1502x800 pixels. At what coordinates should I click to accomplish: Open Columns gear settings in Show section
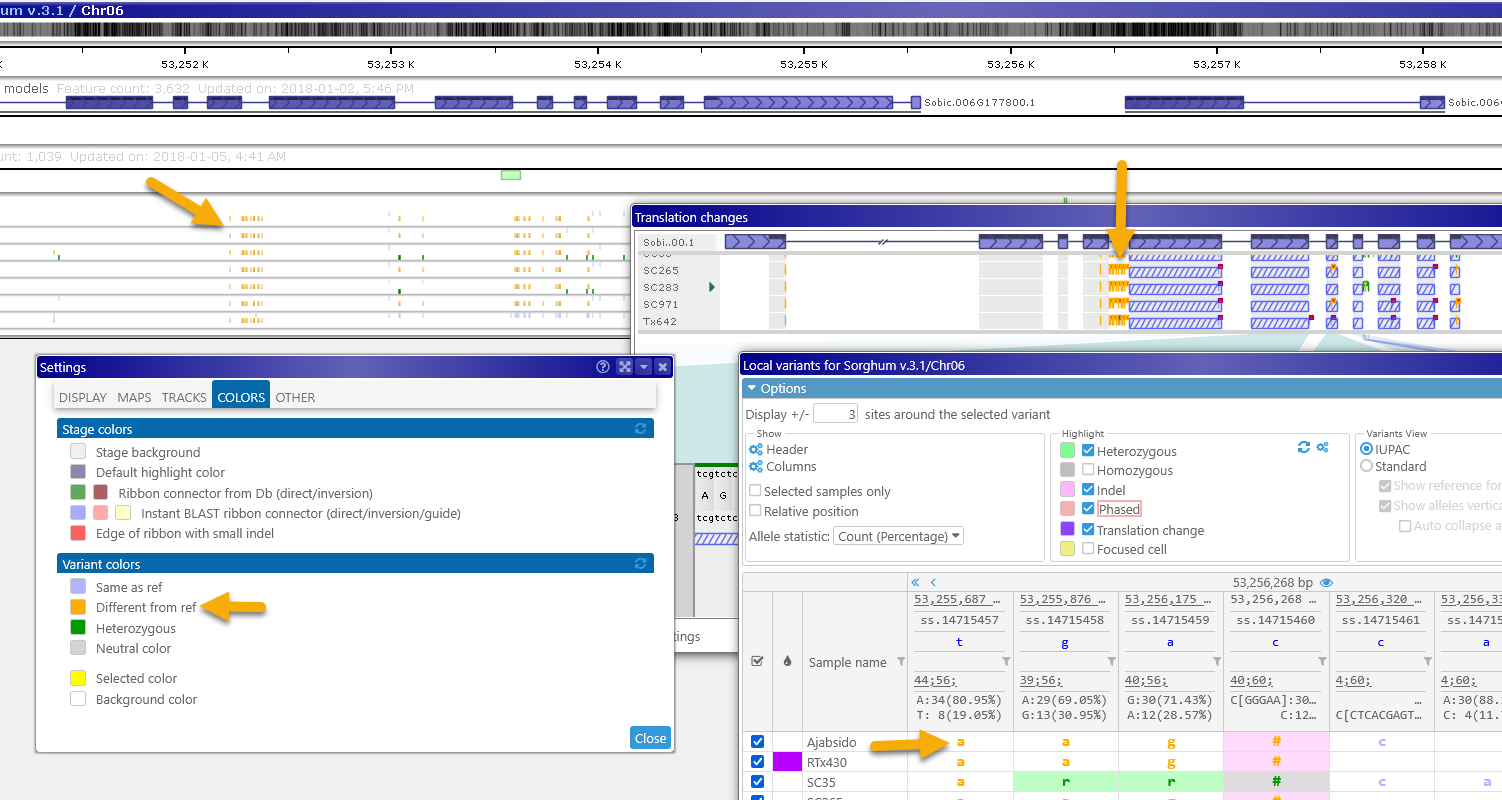(756, 467)
